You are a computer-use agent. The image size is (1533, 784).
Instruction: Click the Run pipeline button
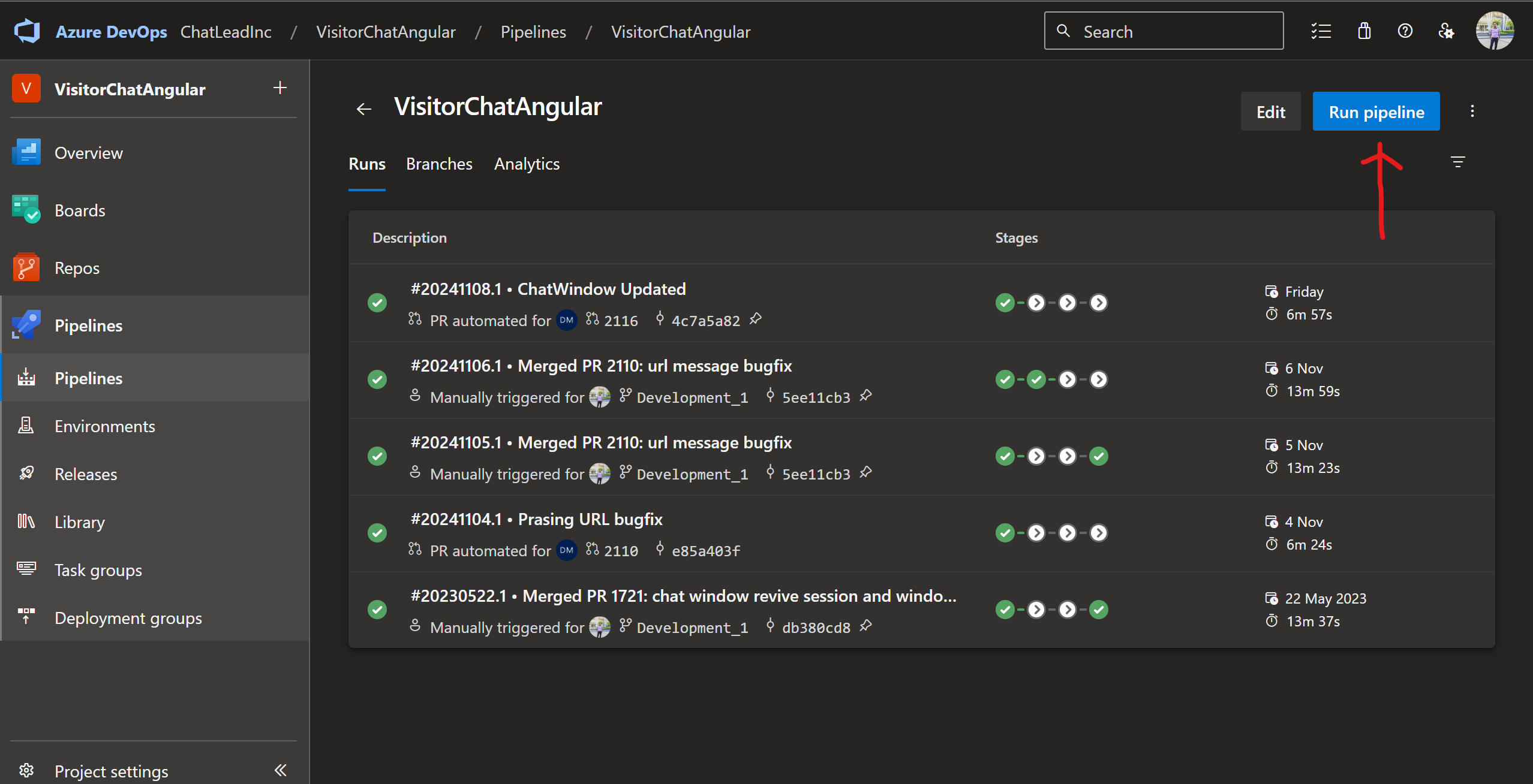pyautogui.click(x=1376, y=112)
